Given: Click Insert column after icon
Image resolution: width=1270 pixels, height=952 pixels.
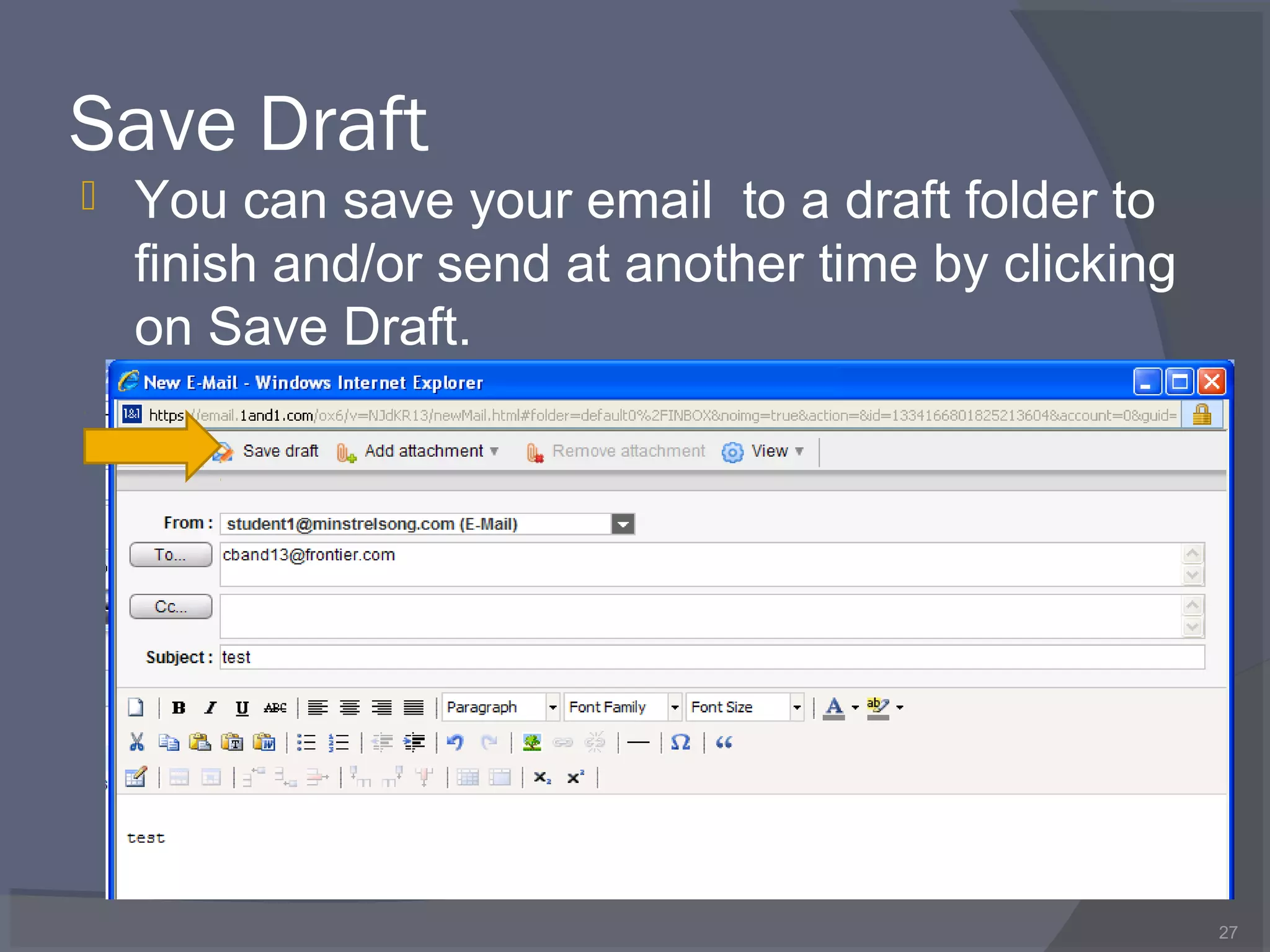Looking at the screenshot, I should click(393, 777).
